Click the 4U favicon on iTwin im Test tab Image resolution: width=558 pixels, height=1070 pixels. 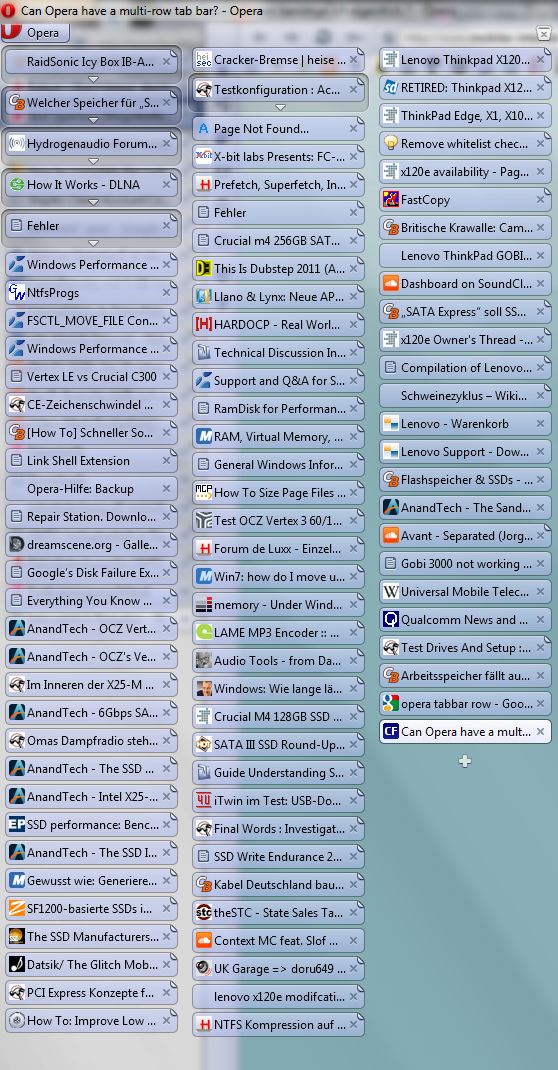tap(203, 800)
